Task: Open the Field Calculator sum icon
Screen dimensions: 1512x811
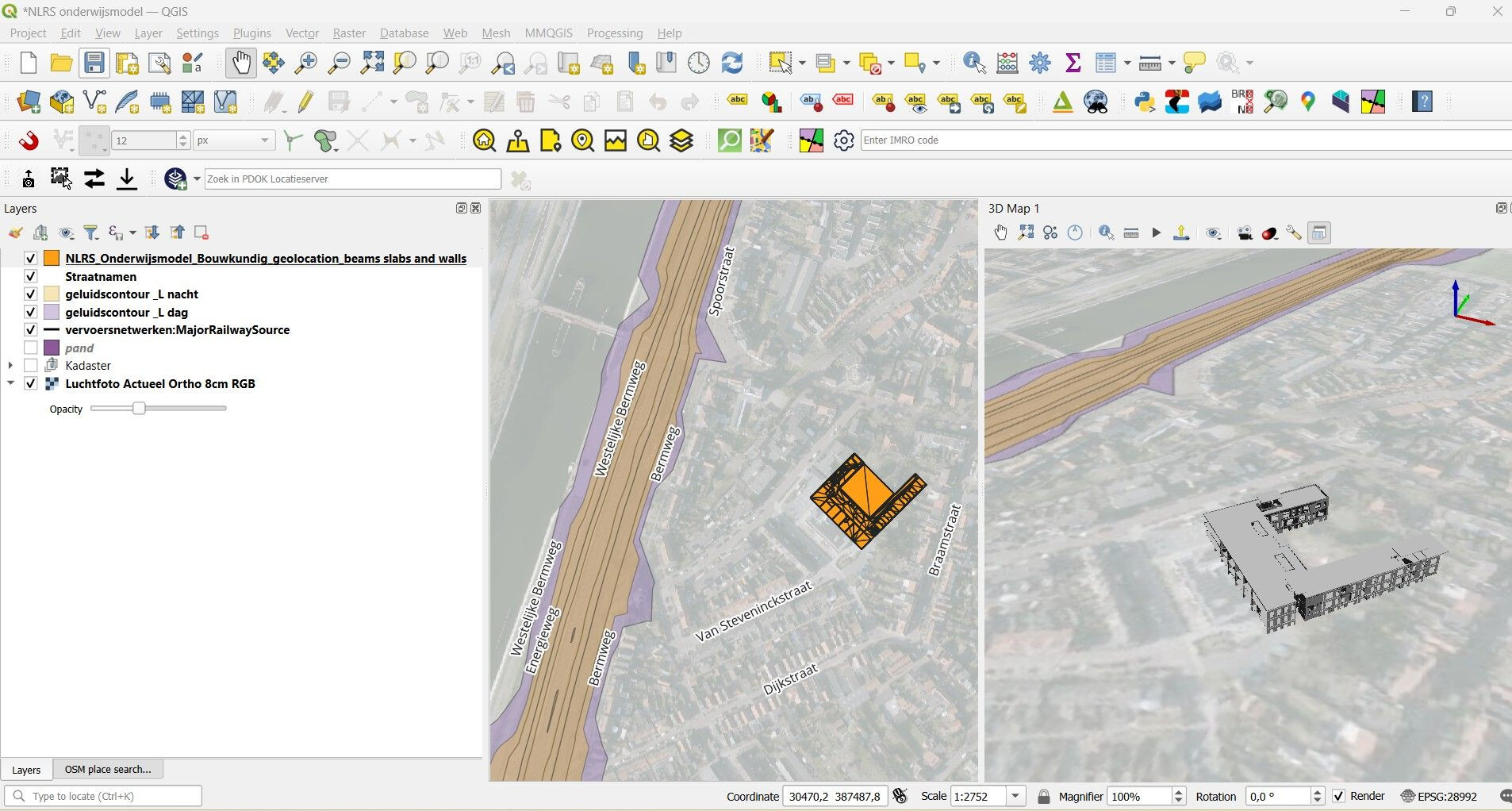Action: (1073, 63)
